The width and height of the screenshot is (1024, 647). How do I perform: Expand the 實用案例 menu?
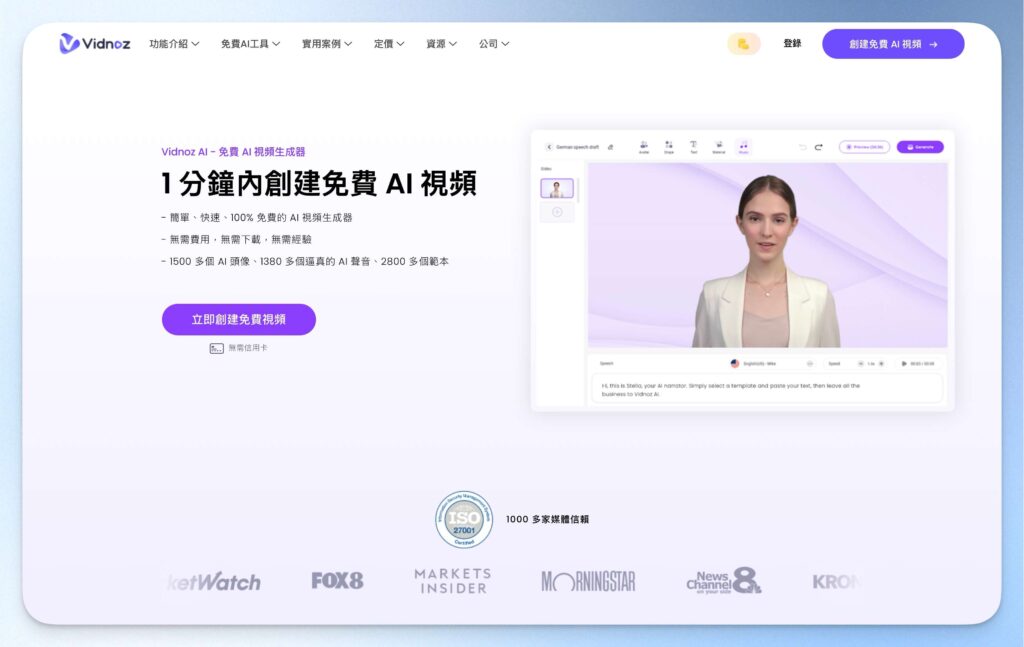(x=327, y=44)
